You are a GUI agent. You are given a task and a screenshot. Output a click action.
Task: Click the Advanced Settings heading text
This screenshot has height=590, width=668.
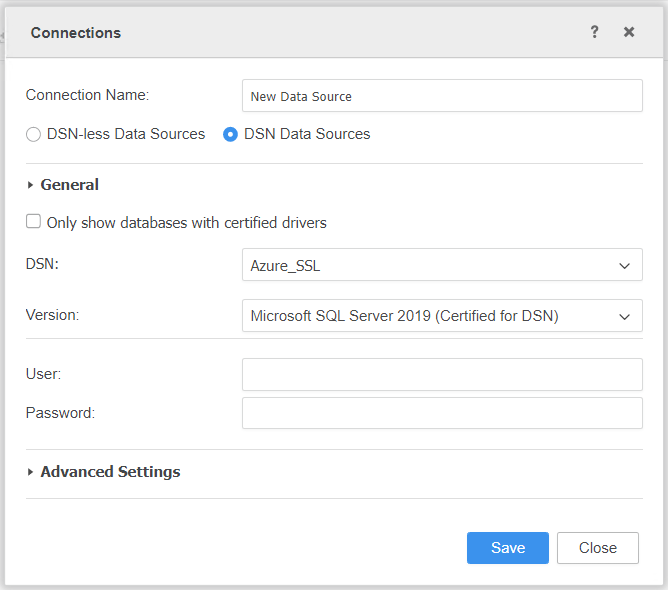pos(110,472)
